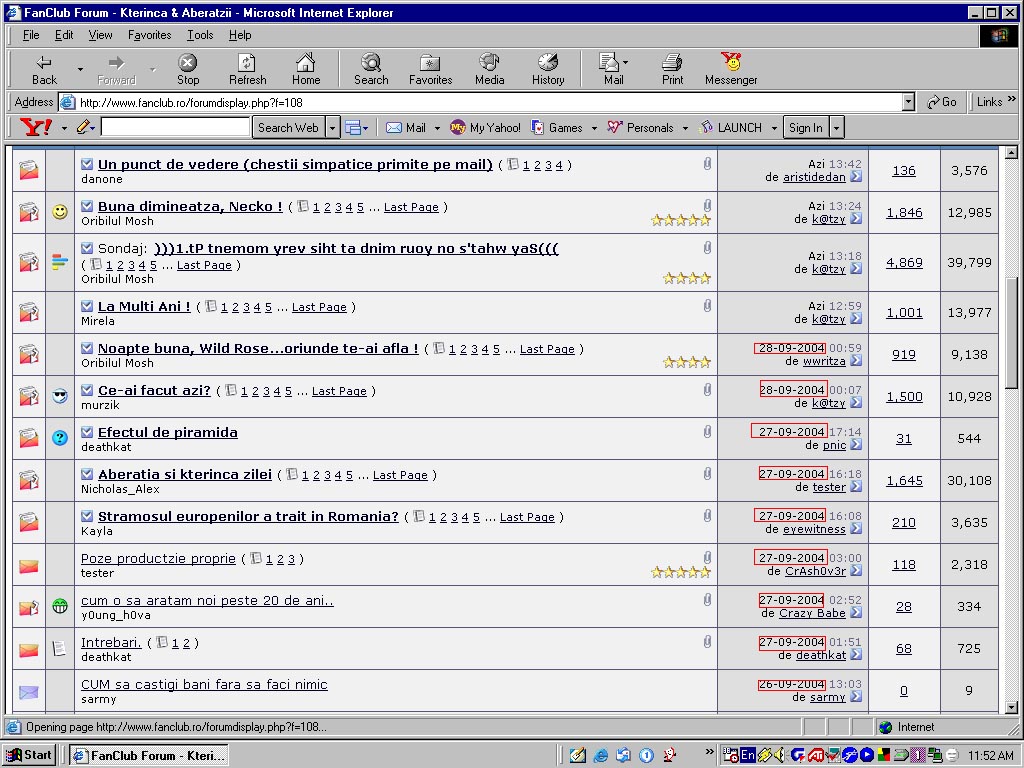Expand the Search Web dropdown arrow

coord(333,127)
